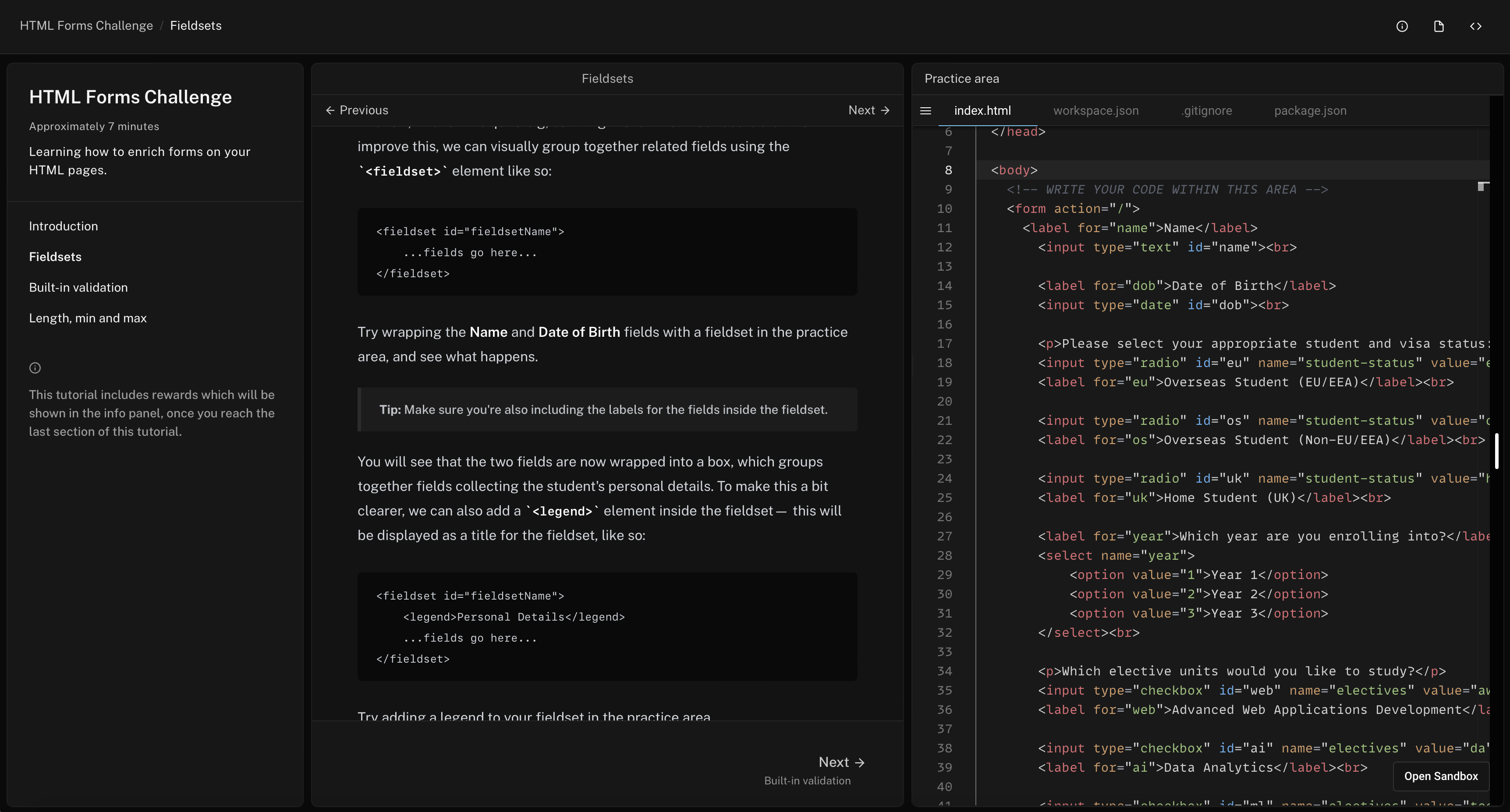The height and width of the screenshot is (812, 1510).
Task: Select the index.html editor tab
Action: pos(982,111)
